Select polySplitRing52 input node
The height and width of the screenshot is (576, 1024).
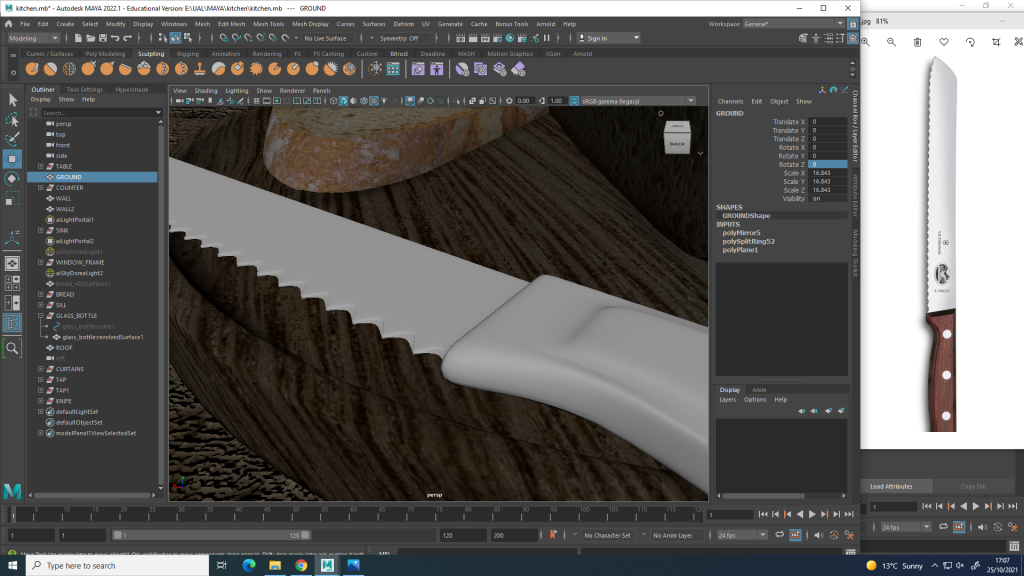coord(748,242)
